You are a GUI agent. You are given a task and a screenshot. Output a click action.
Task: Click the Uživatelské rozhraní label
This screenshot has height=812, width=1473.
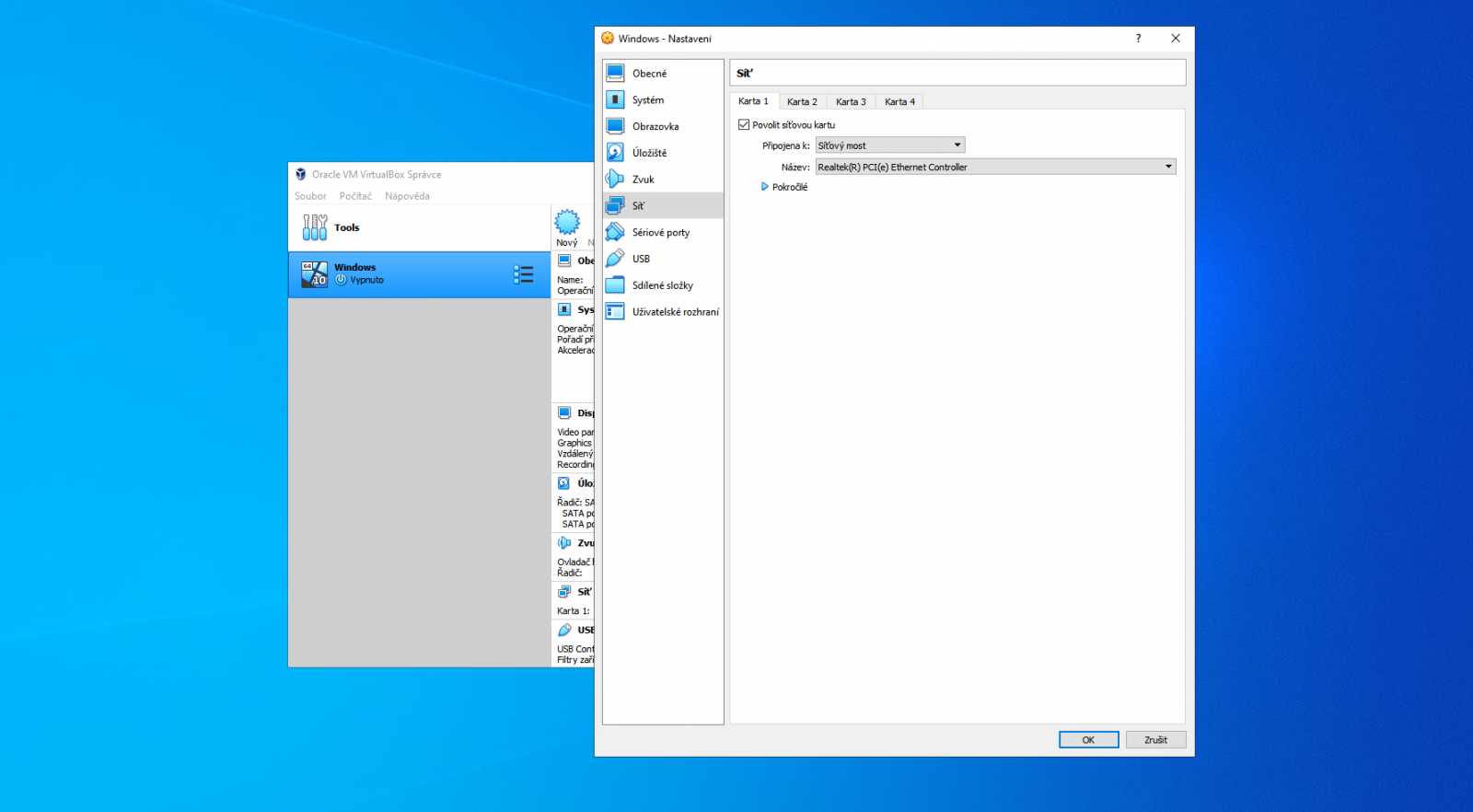(676, 312)
